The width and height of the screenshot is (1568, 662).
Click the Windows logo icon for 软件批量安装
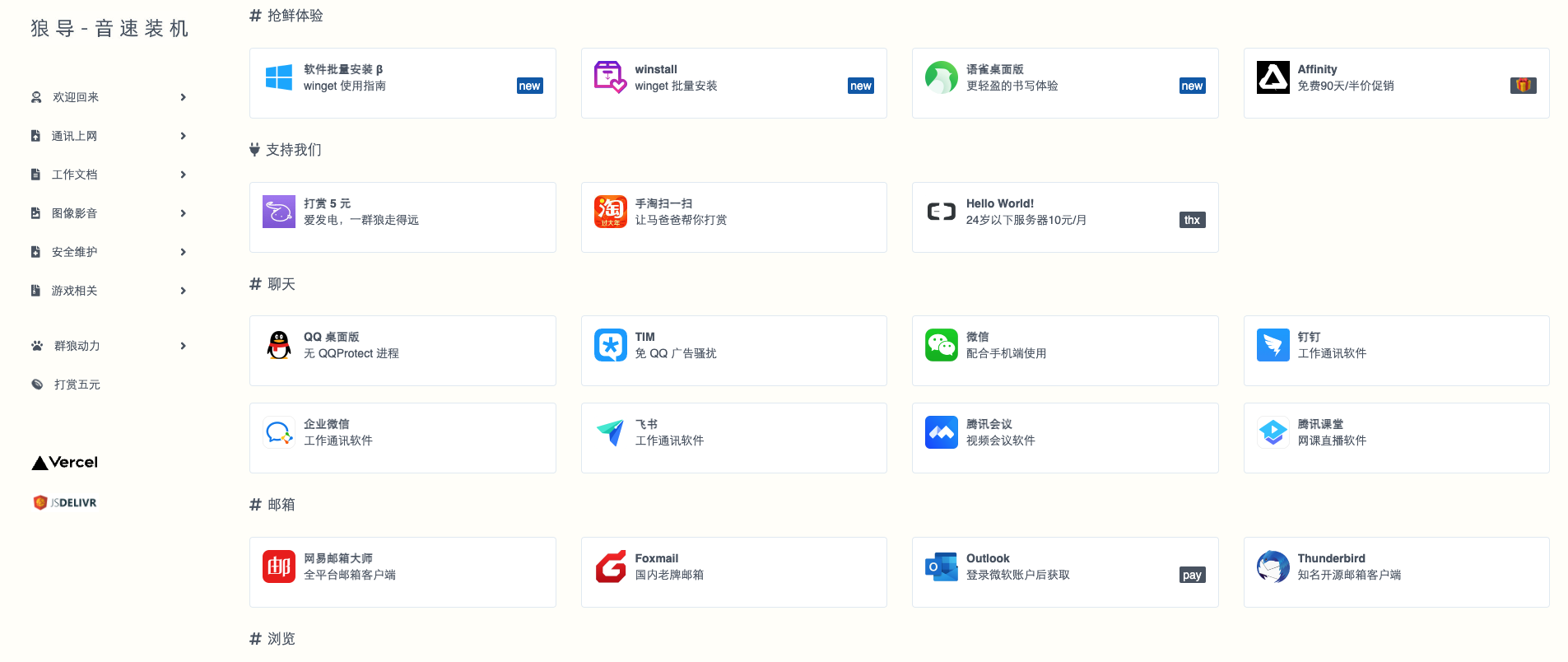click(279, 77)
